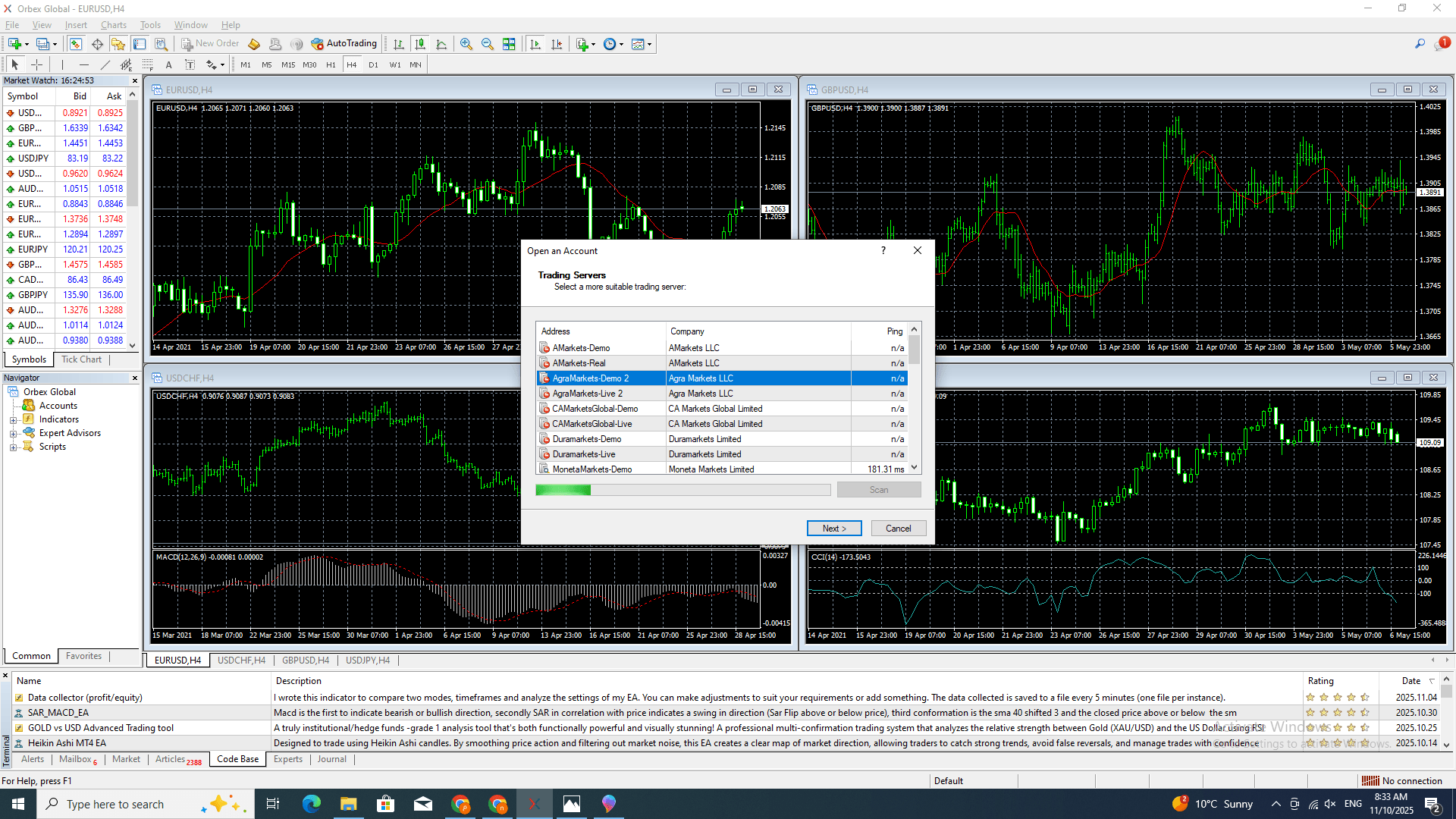This screenshot has height=819, width=1456.
Task: Click the Zoom In chart icon
Action: click(466, 44)
